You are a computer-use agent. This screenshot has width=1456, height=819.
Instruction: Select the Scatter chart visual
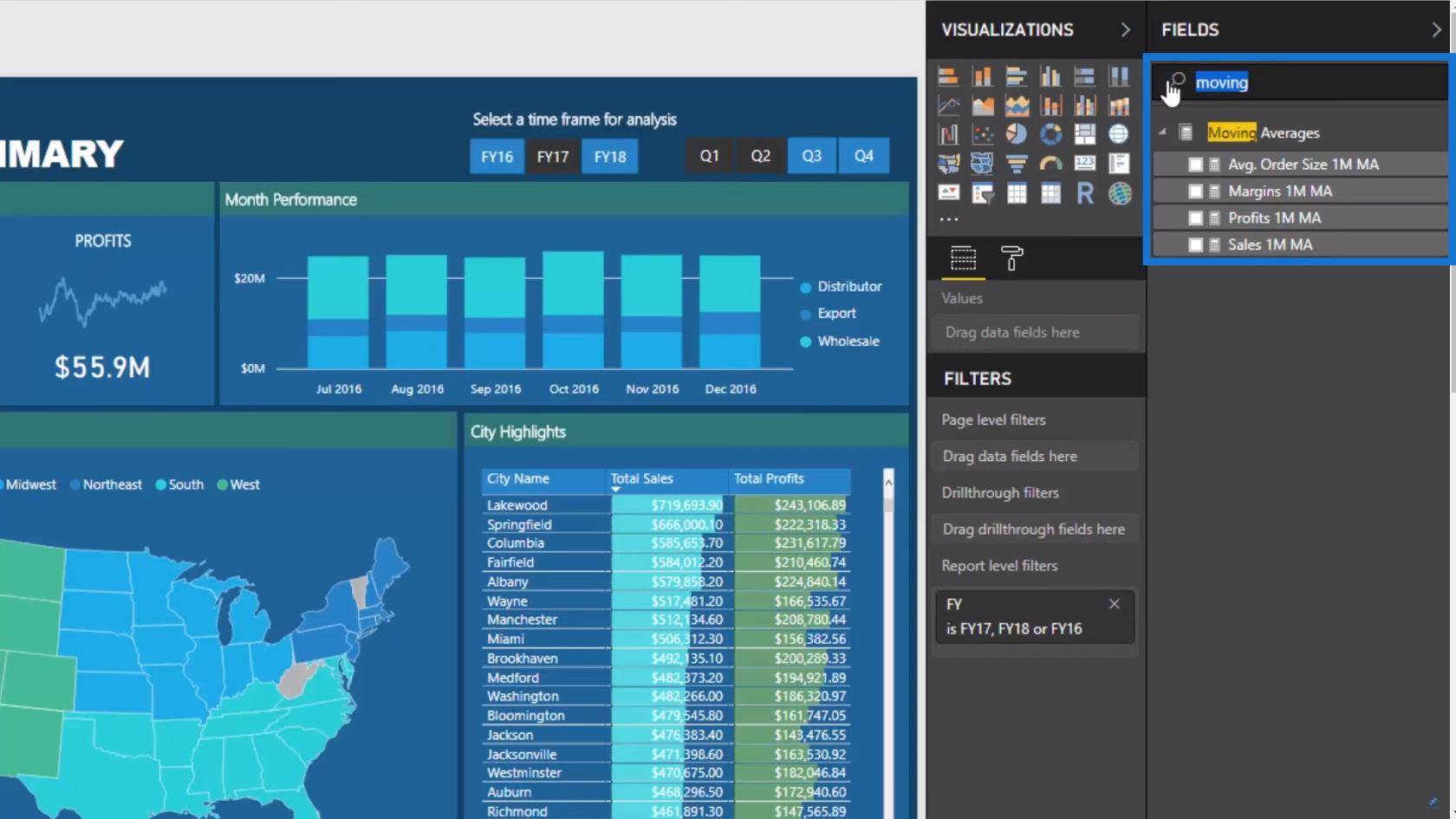983,134
